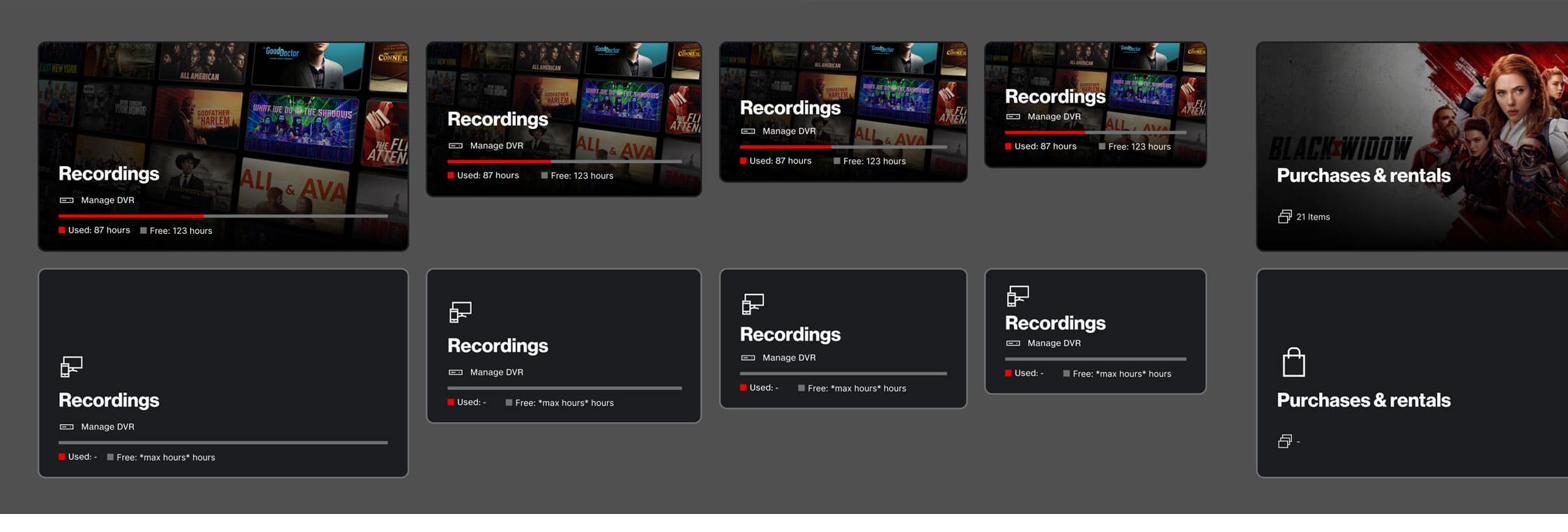This screenshot has width=1568, height=532.
Task: Click "Used: 87 hours" on the largest artwork Recordings card
Action: click(99, 230)
